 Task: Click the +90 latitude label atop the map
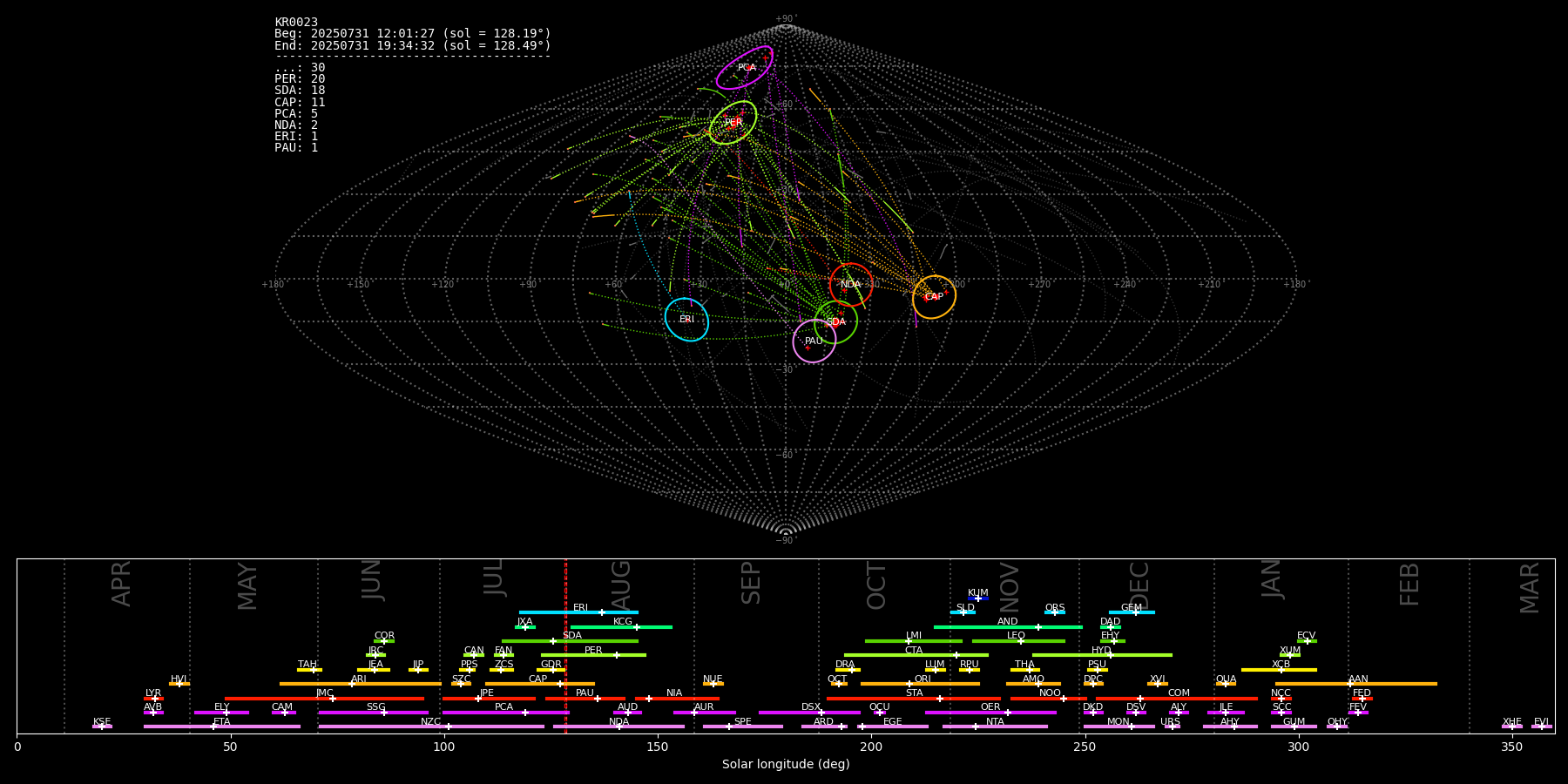(785, 19)
